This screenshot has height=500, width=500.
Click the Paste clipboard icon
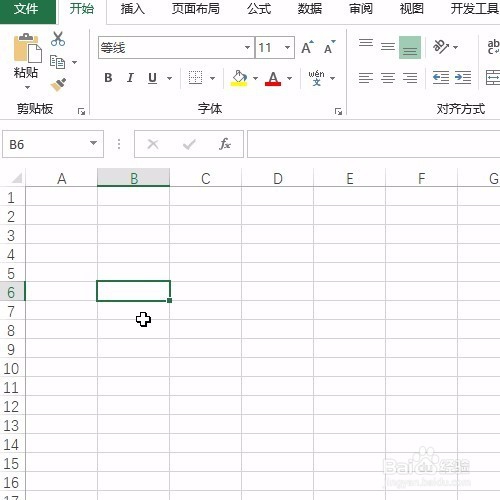[x=27, y=48]
